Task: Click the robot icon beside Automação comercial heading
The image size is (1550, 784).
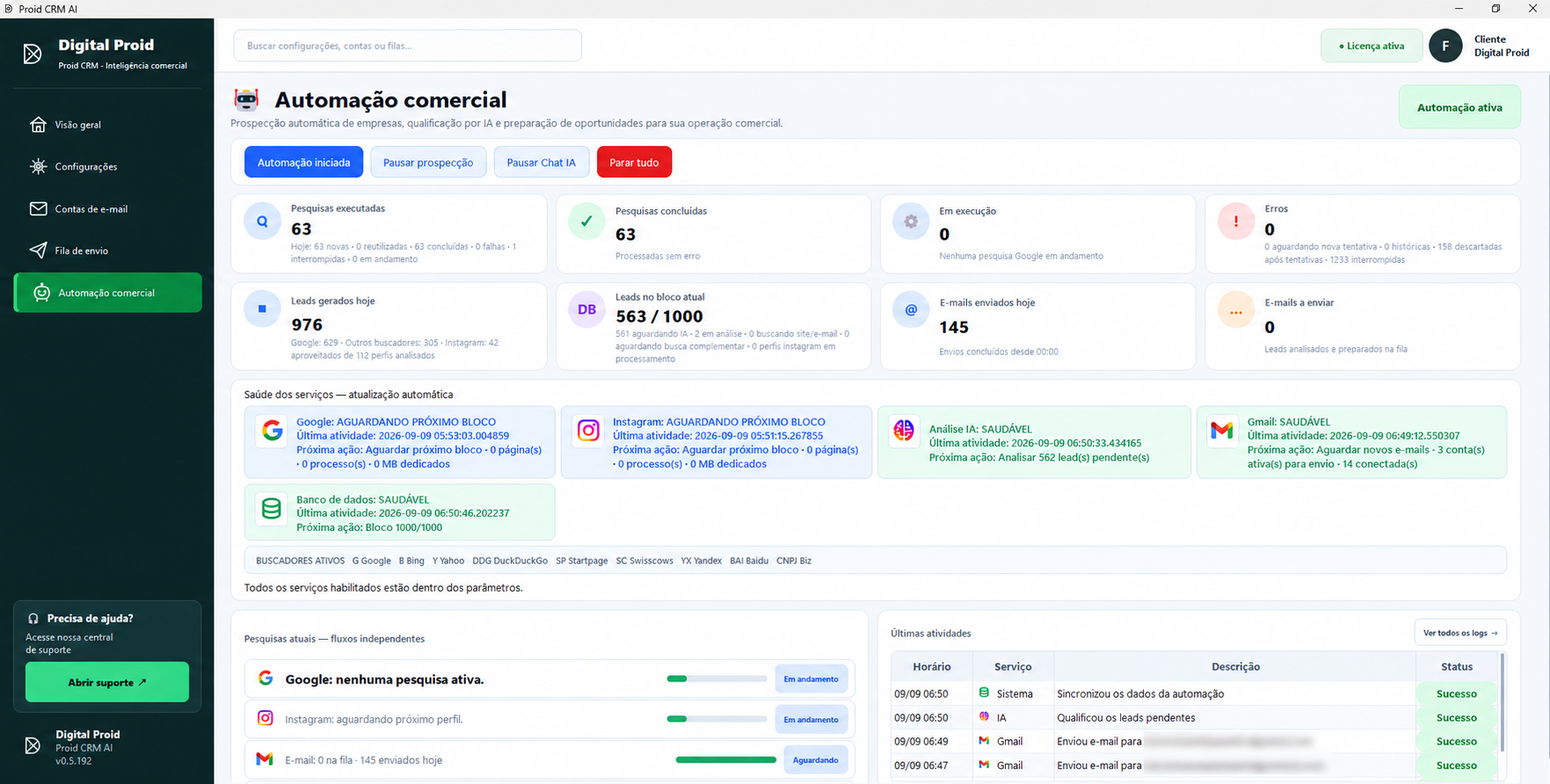Action: point(246,99)
